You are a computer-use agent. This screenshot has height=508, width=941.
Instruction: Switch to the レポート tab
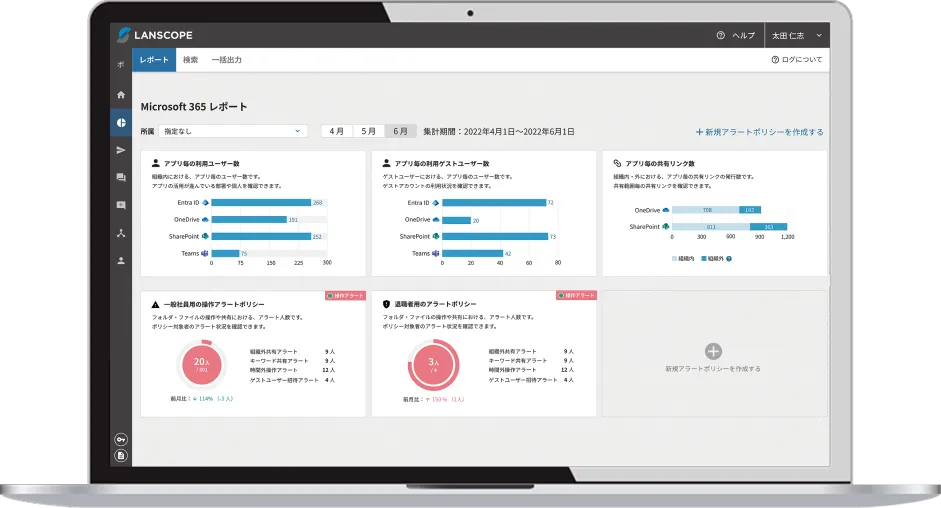(154, 59)
